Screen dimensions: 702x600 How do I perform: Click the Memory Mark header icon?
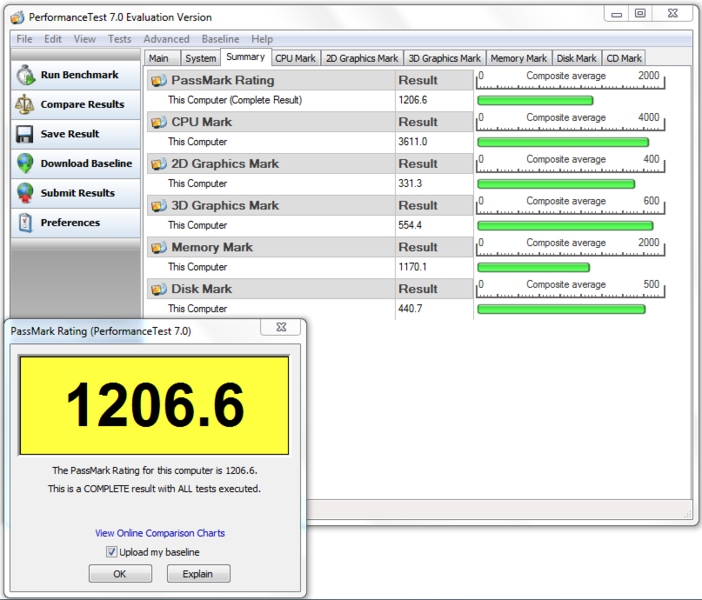158,247
